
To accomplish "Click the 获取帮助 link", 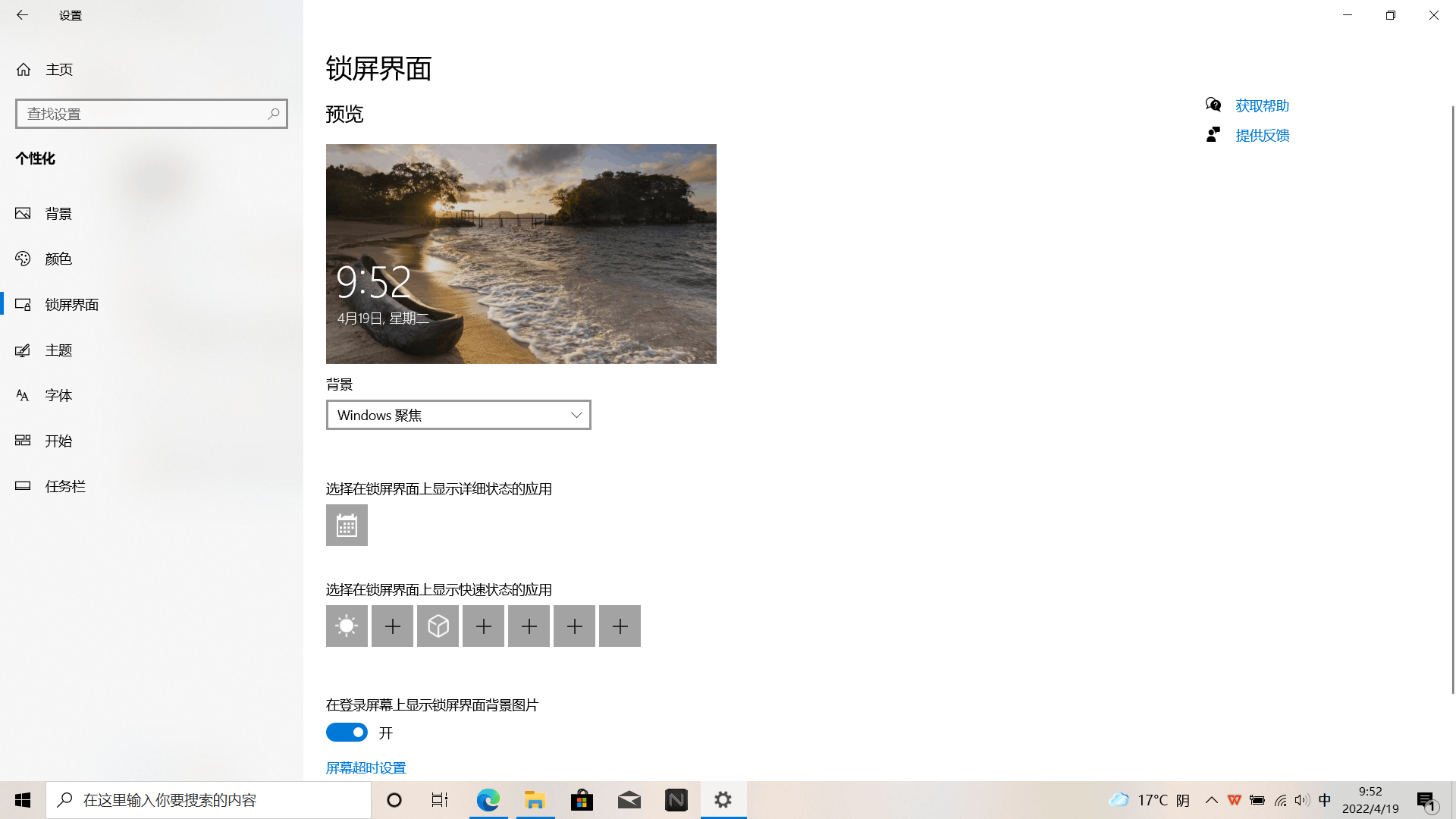I will [1262, 105].
